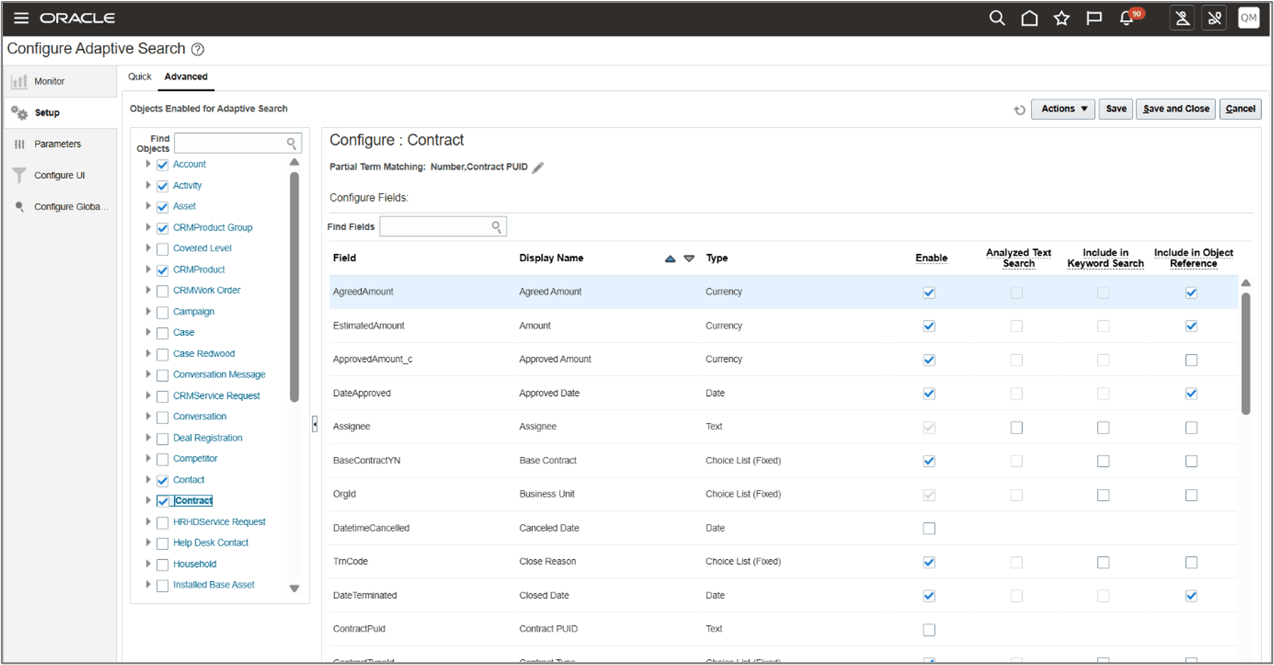The width and height of the screenshot is (1274, 665).
Task: Switch to the Quick tab
Action: (139, 76)
